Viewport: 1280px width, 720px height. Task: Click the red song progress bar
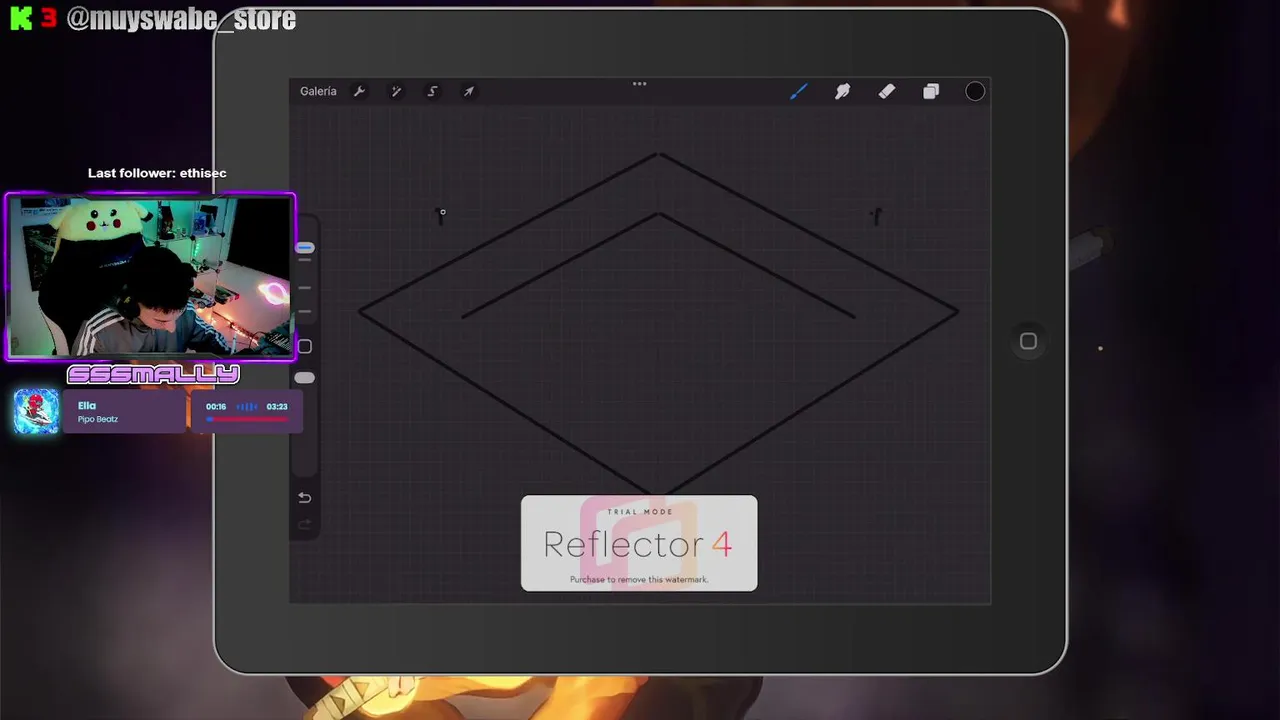(x=247, y=419)
